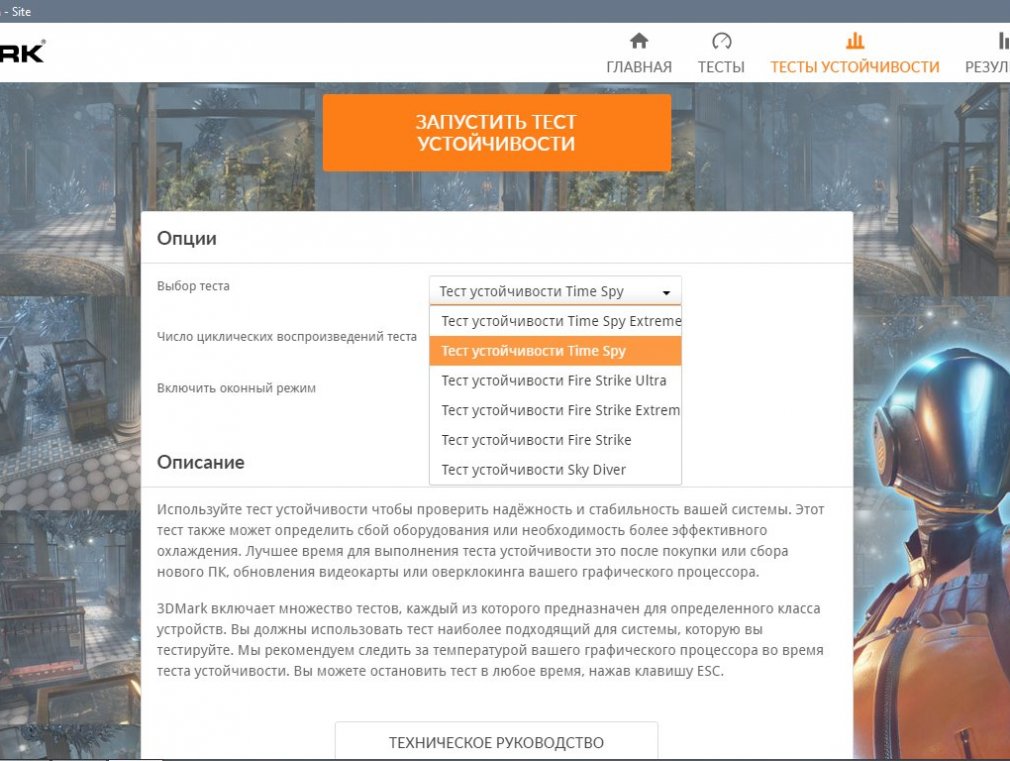
Task: Select Тест устойчивости Fire Strike Ultra
Action: pos(555,380)
